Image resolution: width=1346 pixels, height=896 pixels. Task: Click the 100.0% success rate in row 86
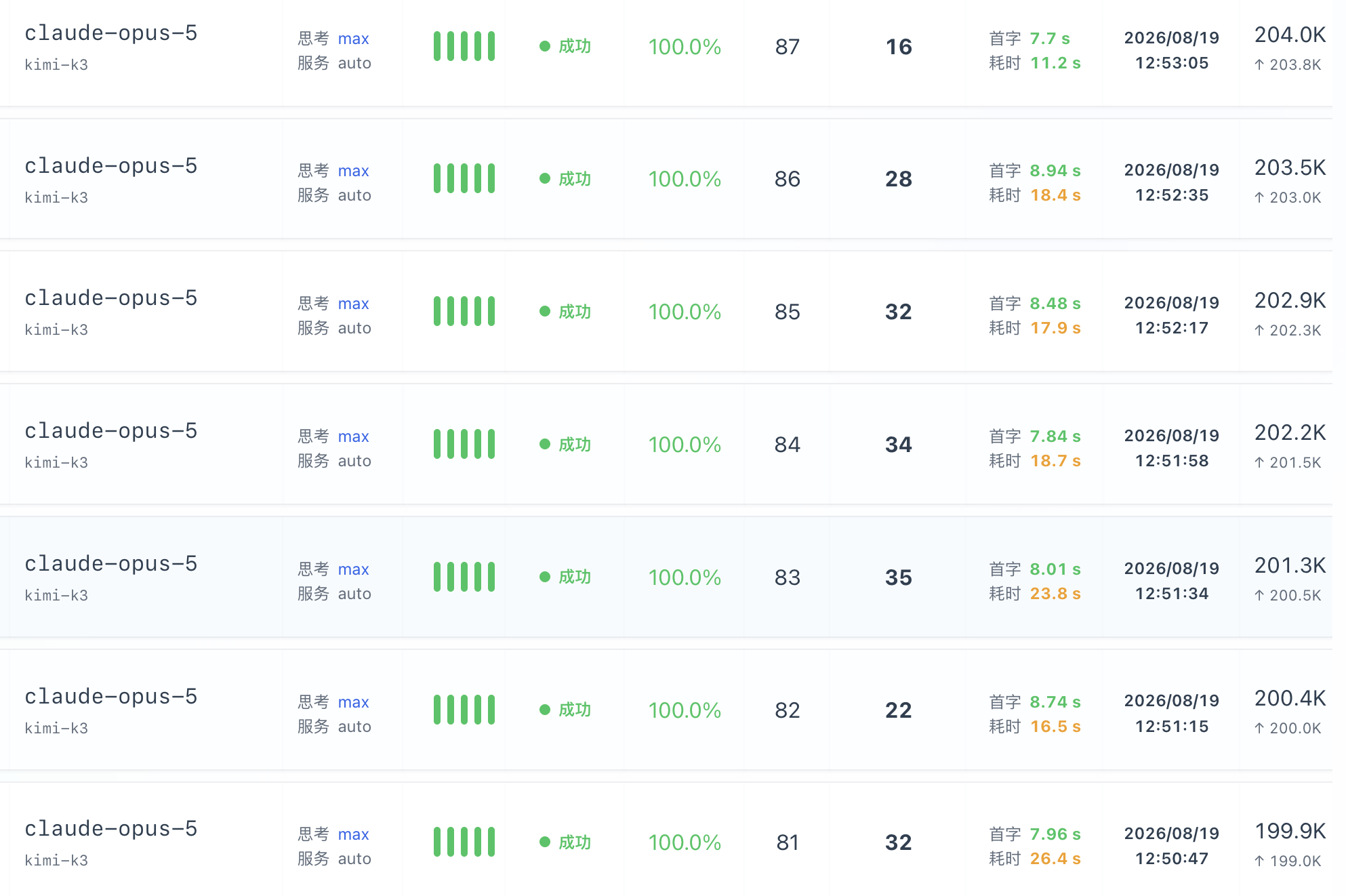click(685, 179)
